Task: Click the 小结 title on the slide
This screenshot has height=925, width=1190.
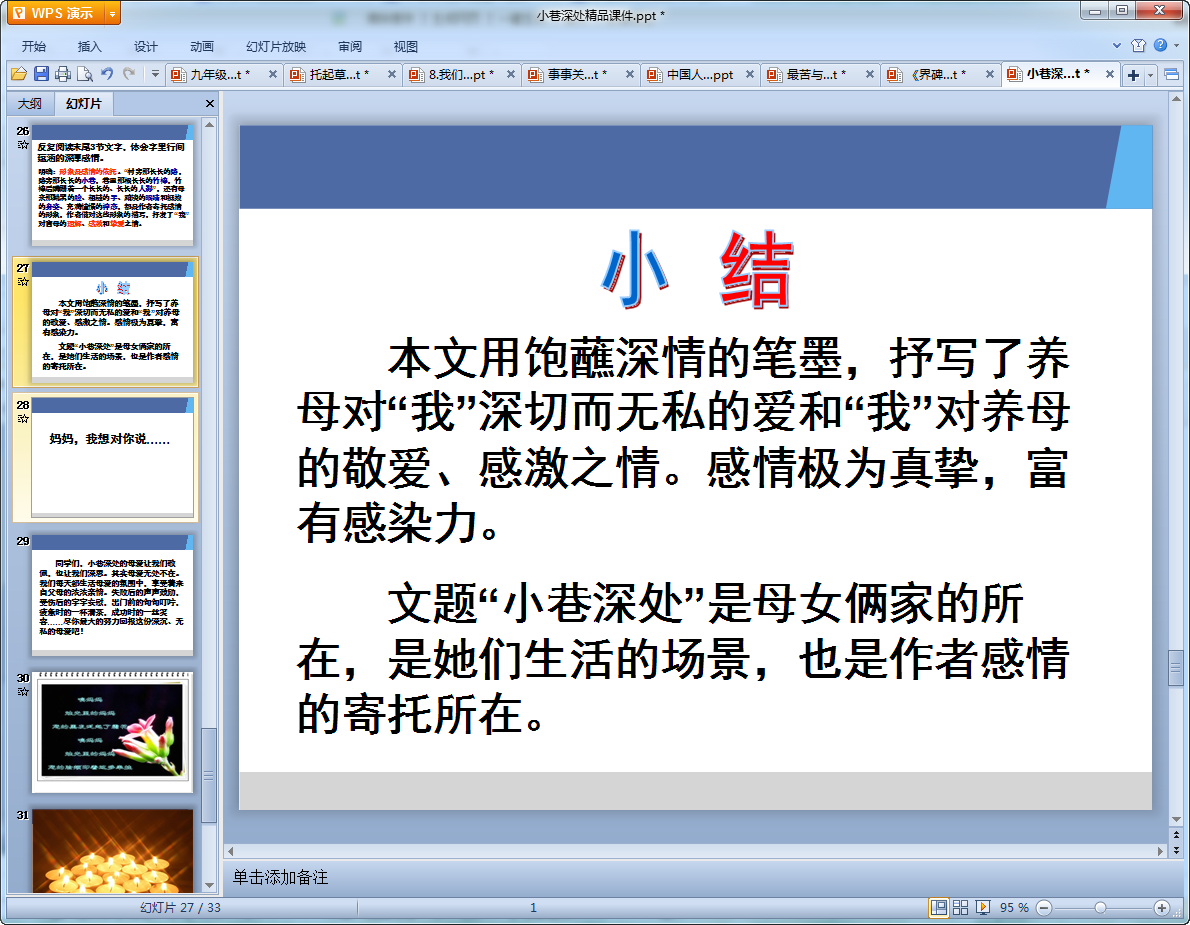Action: click(697, 270)
